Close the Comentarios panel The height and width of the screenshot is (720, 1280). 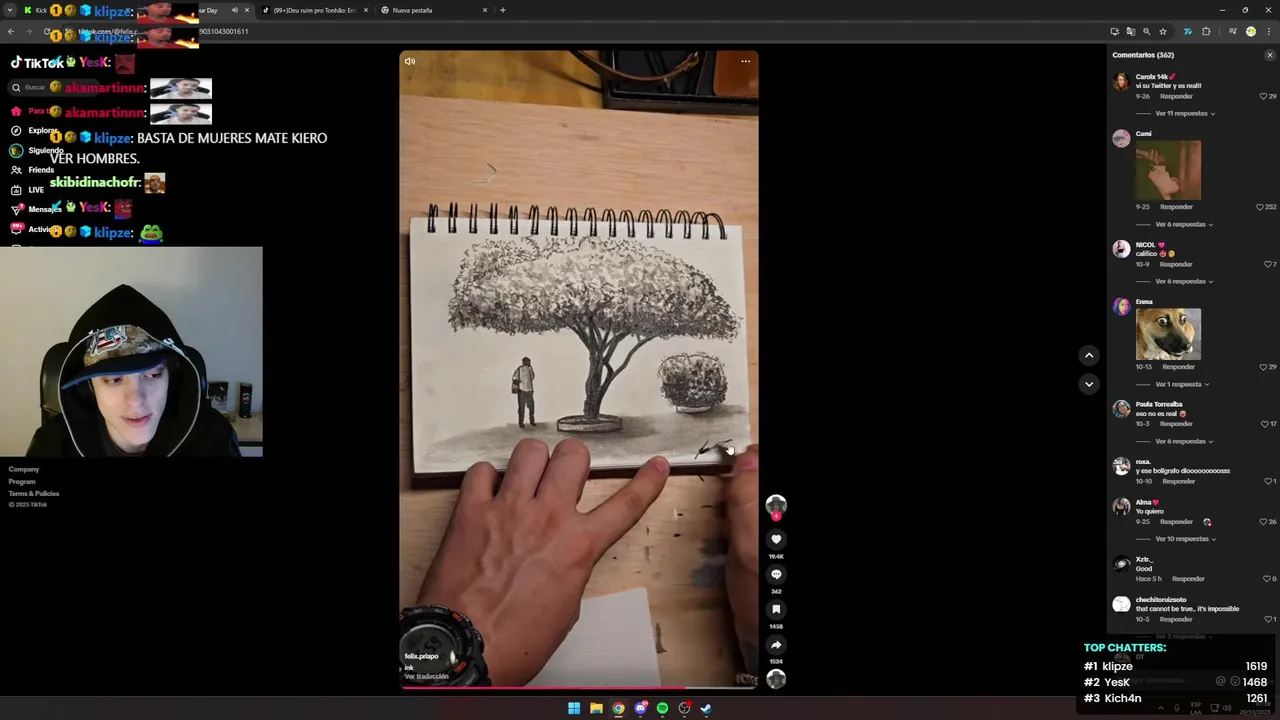click(x=1270, y=55)
